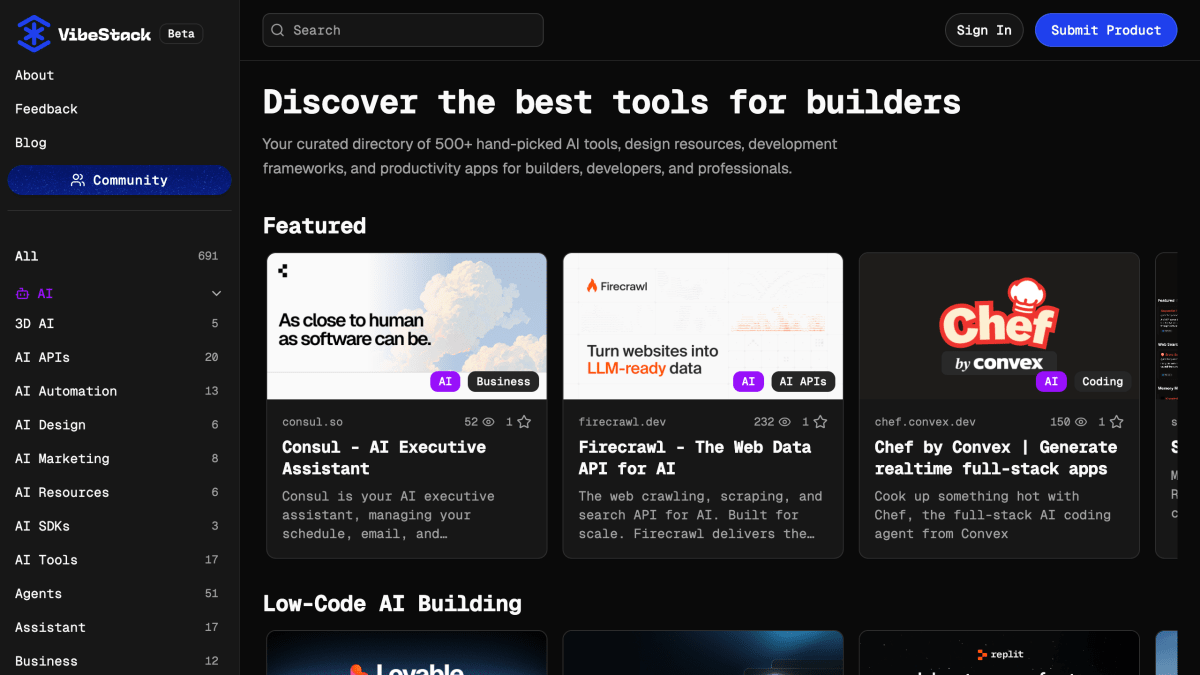Open the Firecrawl card thumbnail image

703,326
